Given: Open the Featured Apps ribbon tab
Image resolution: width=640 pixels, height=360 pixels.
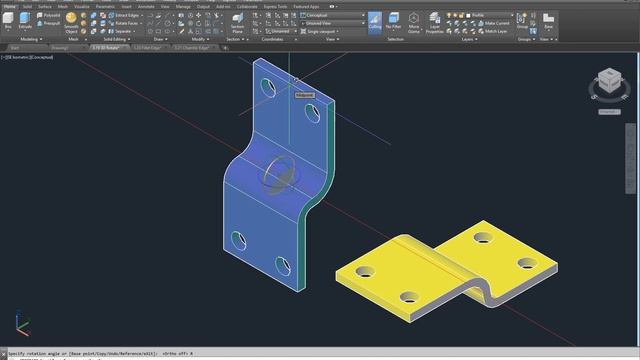Looking at the screenshot, I should (x=306, y=7).
